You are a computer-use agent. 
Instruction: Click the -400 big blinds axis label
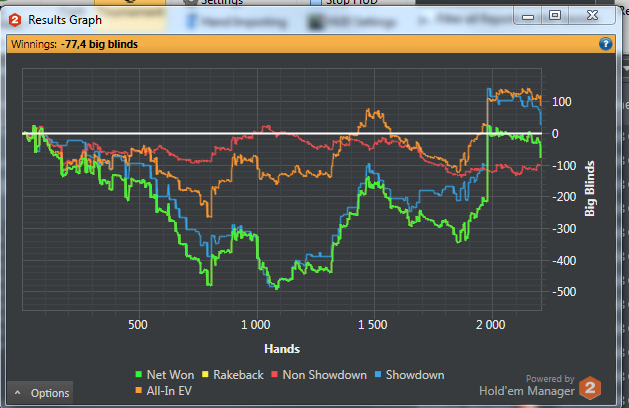564,261
